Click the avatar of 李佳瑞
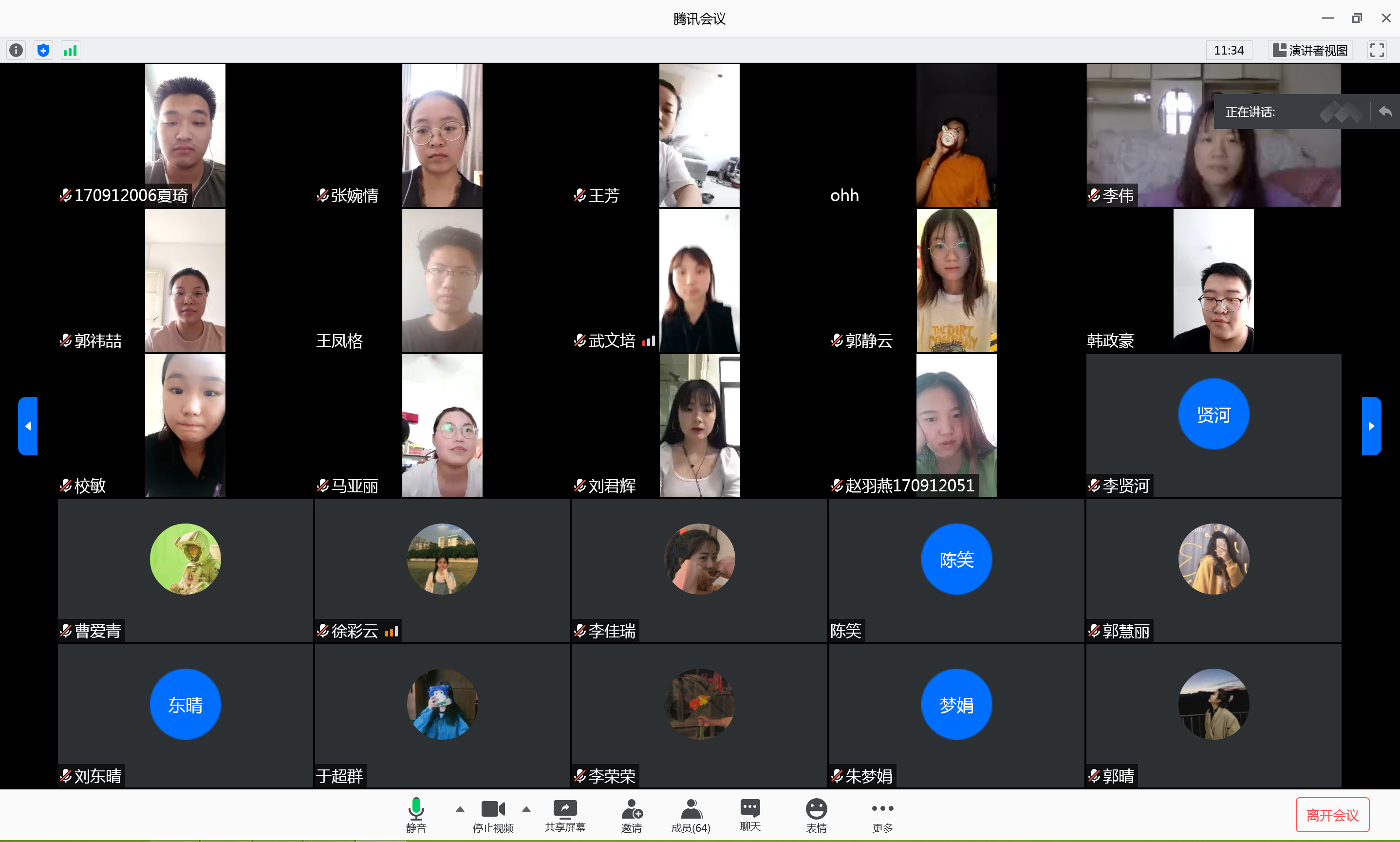Viewport: 1400px width, 842px height. [699, 559]
